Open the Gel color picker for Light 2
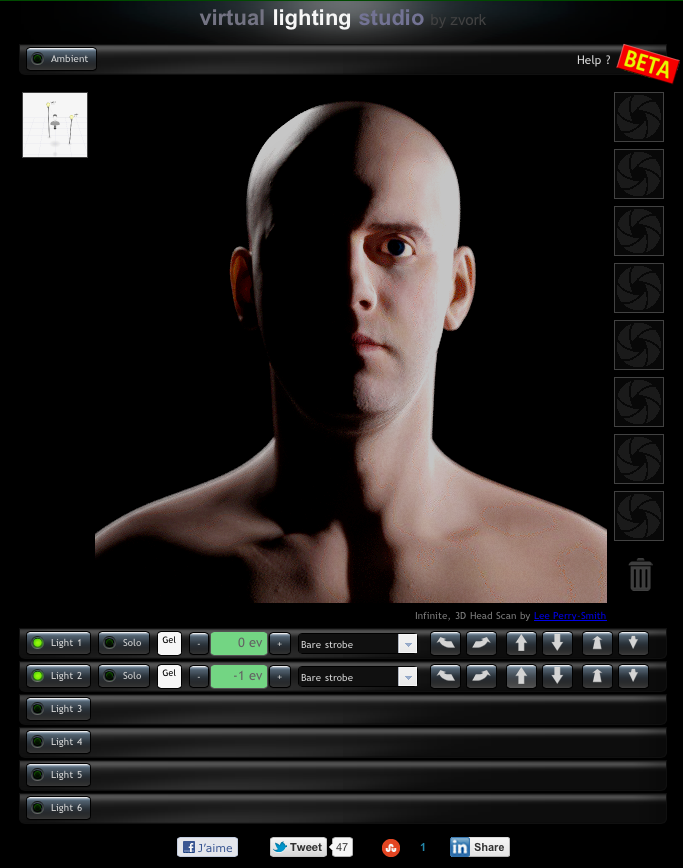683x868 pixels. 169,676
